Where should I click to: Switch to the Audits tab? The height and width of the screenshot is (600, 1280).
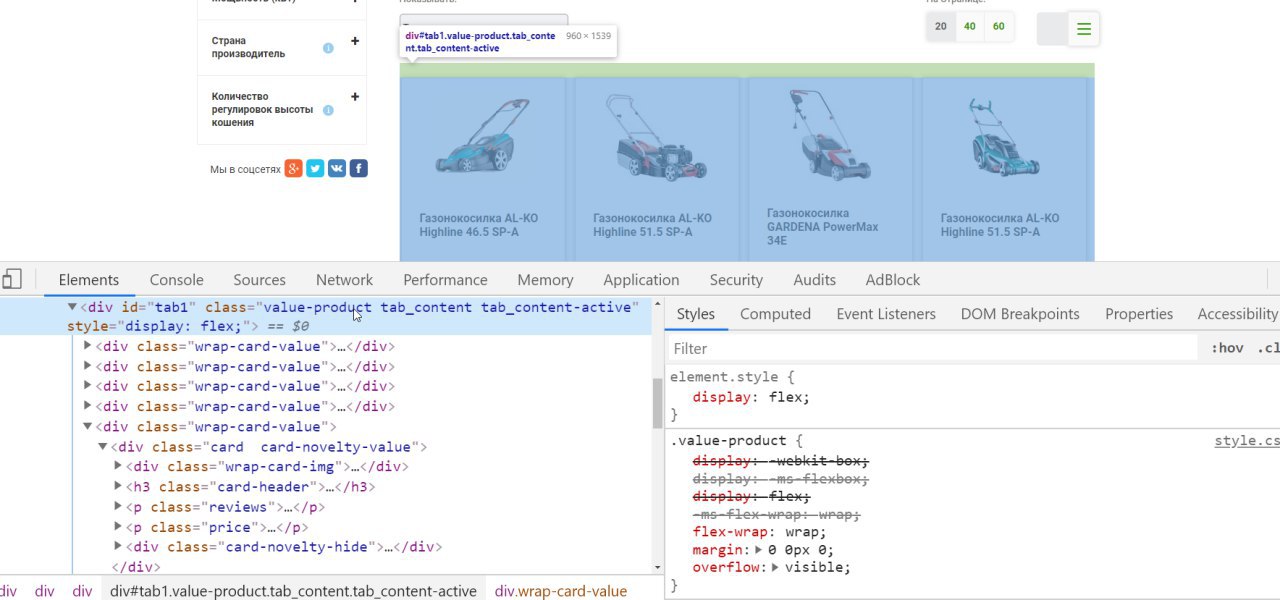point(814,280)
